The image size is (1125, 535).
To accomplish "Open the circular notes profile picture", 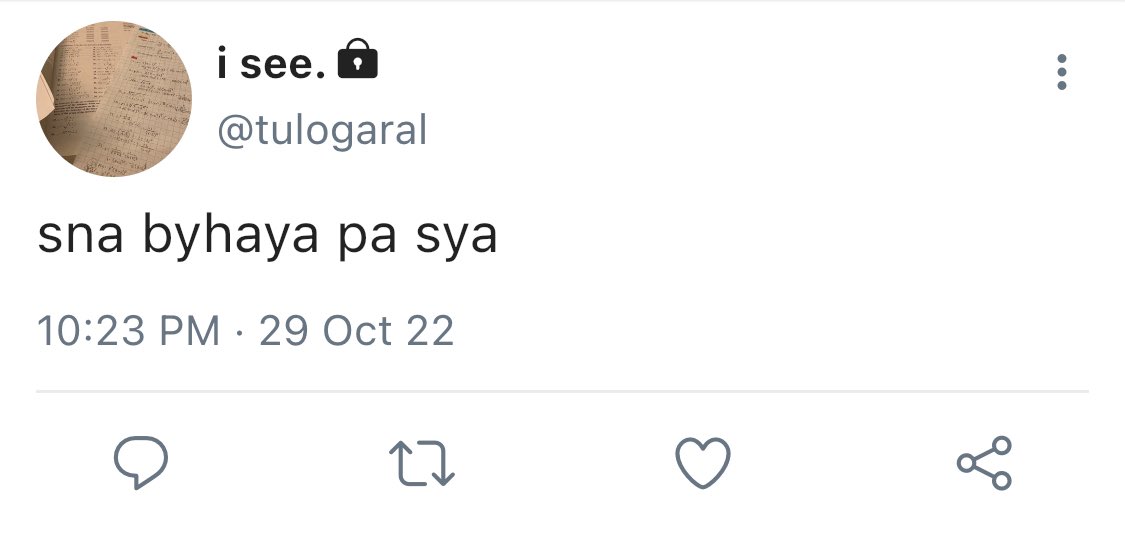I will pos(114,99).
